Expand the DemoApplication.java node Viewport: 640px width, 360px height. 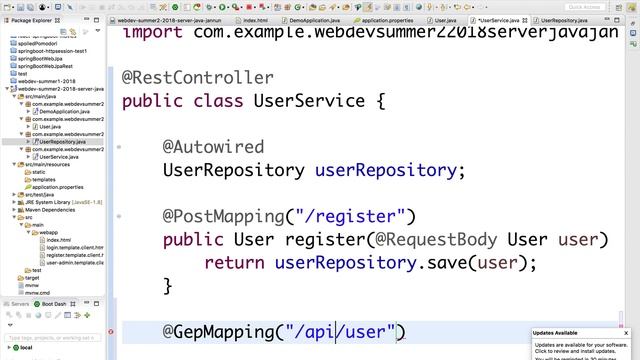click(x=29, y=111)
